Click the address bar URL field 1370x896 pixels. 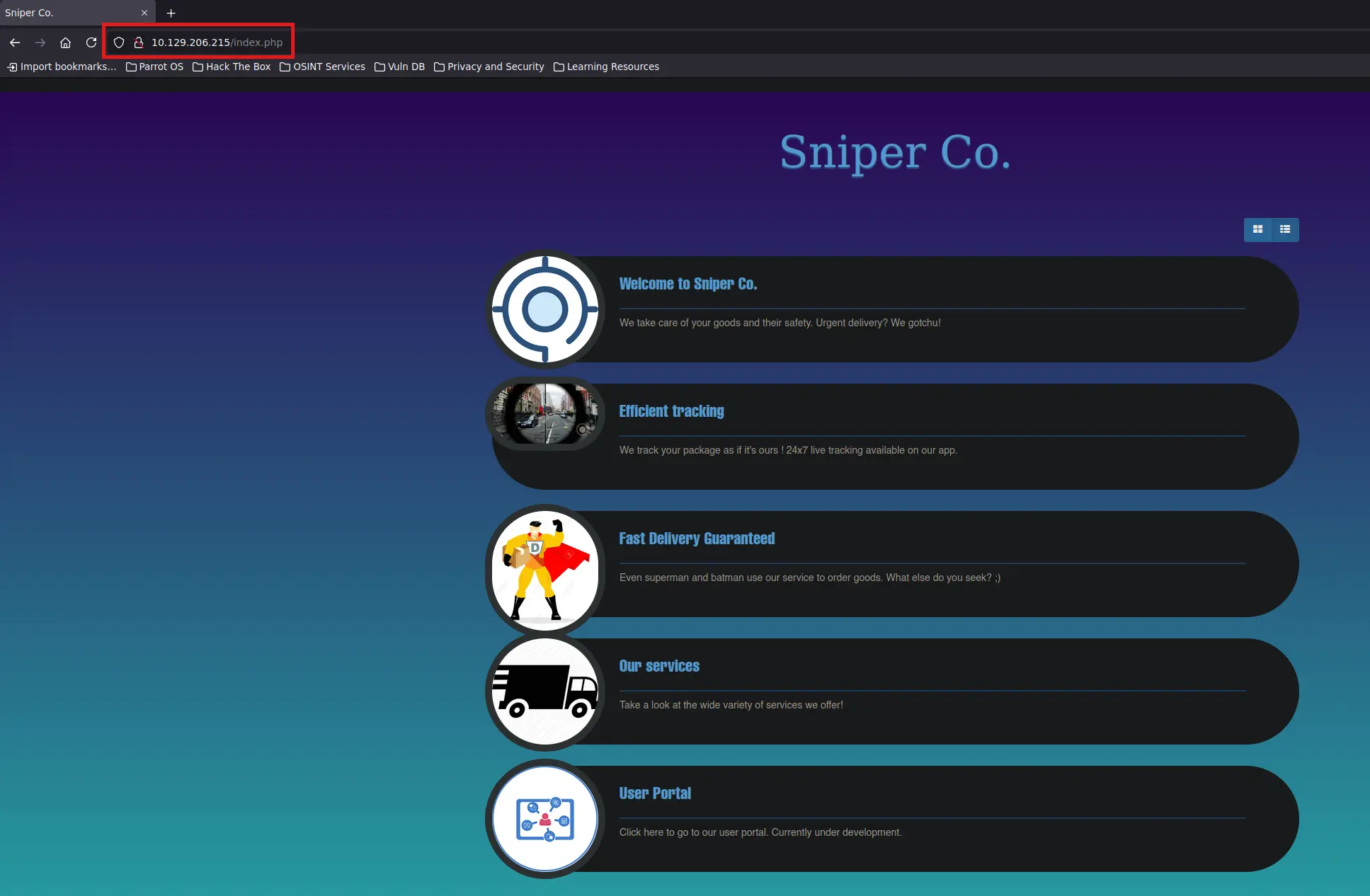(x=217, y=42)
